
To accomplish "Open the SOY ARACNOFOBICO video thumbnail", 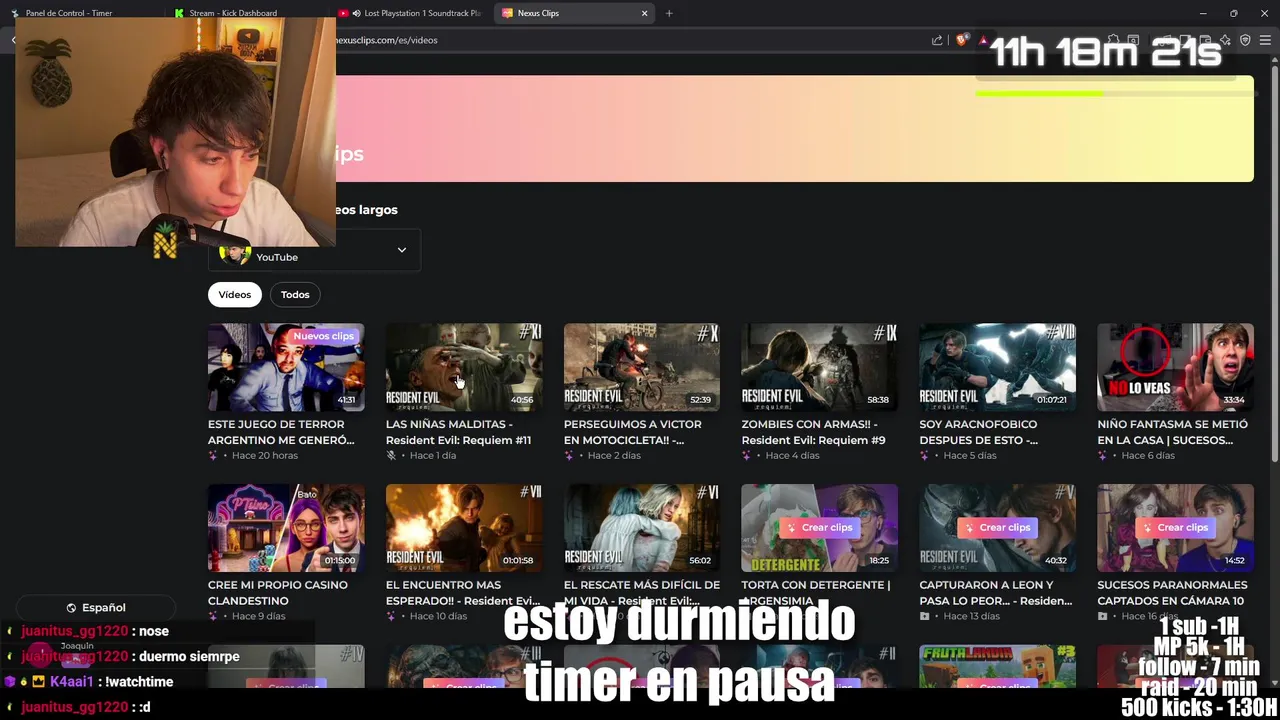I will coord(997,367).
